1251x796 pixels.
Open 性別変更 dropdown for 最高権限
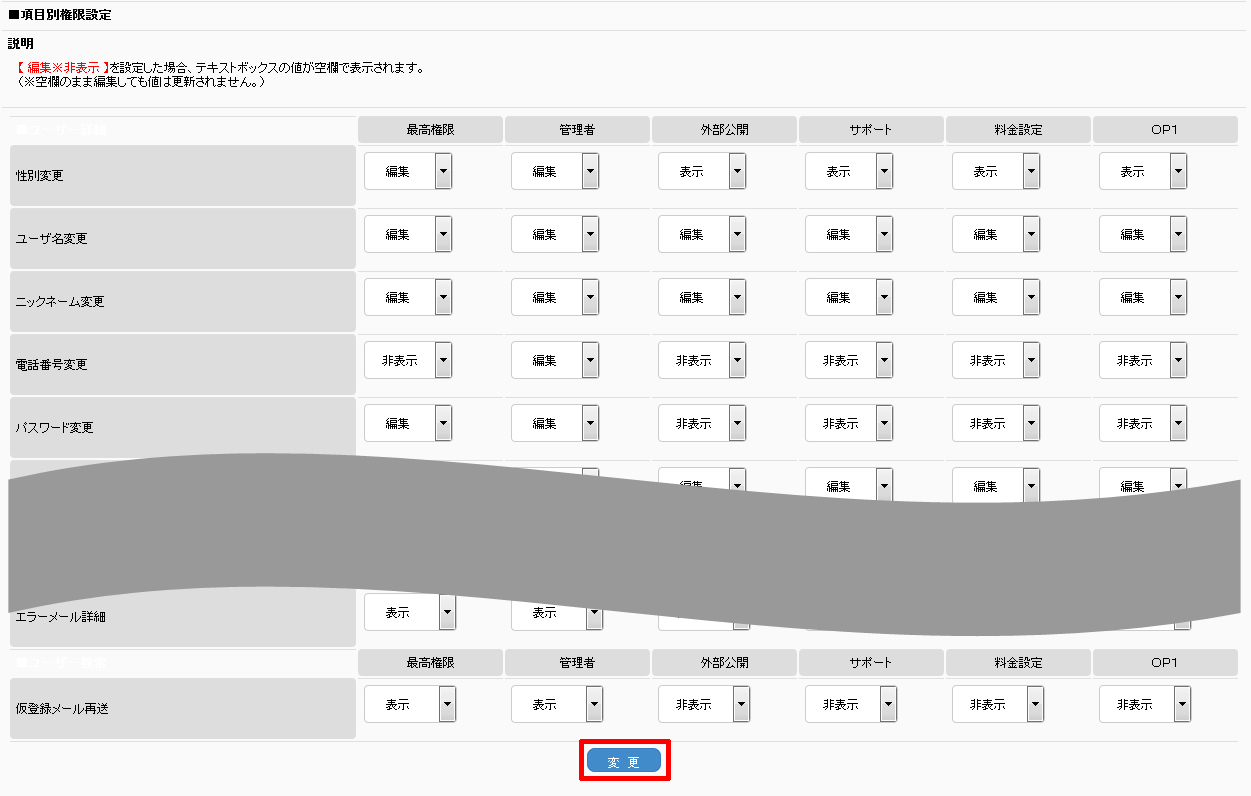(x=408, y=171)
